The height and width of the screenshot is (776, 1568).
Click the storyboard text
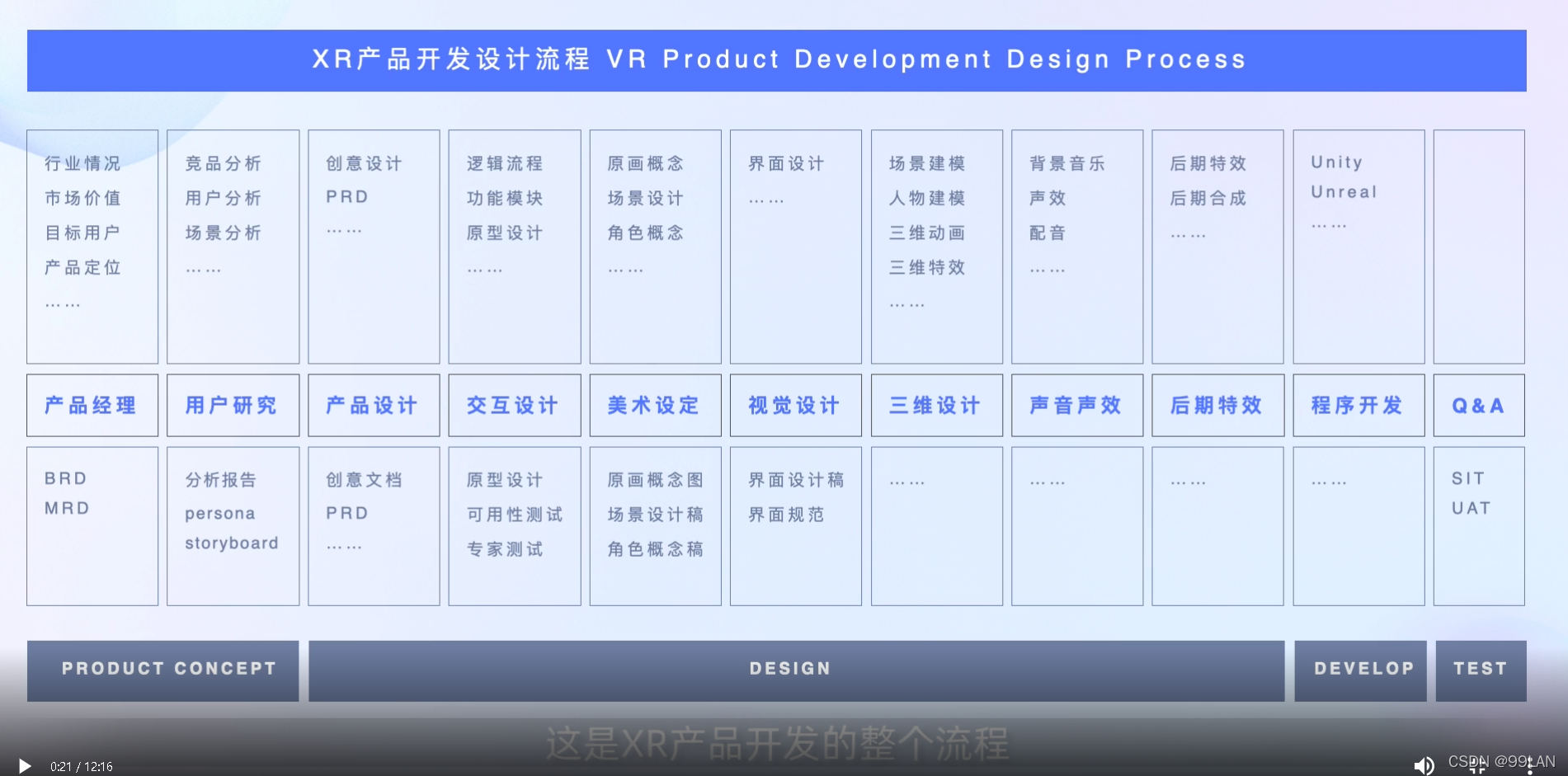[232, 543]
